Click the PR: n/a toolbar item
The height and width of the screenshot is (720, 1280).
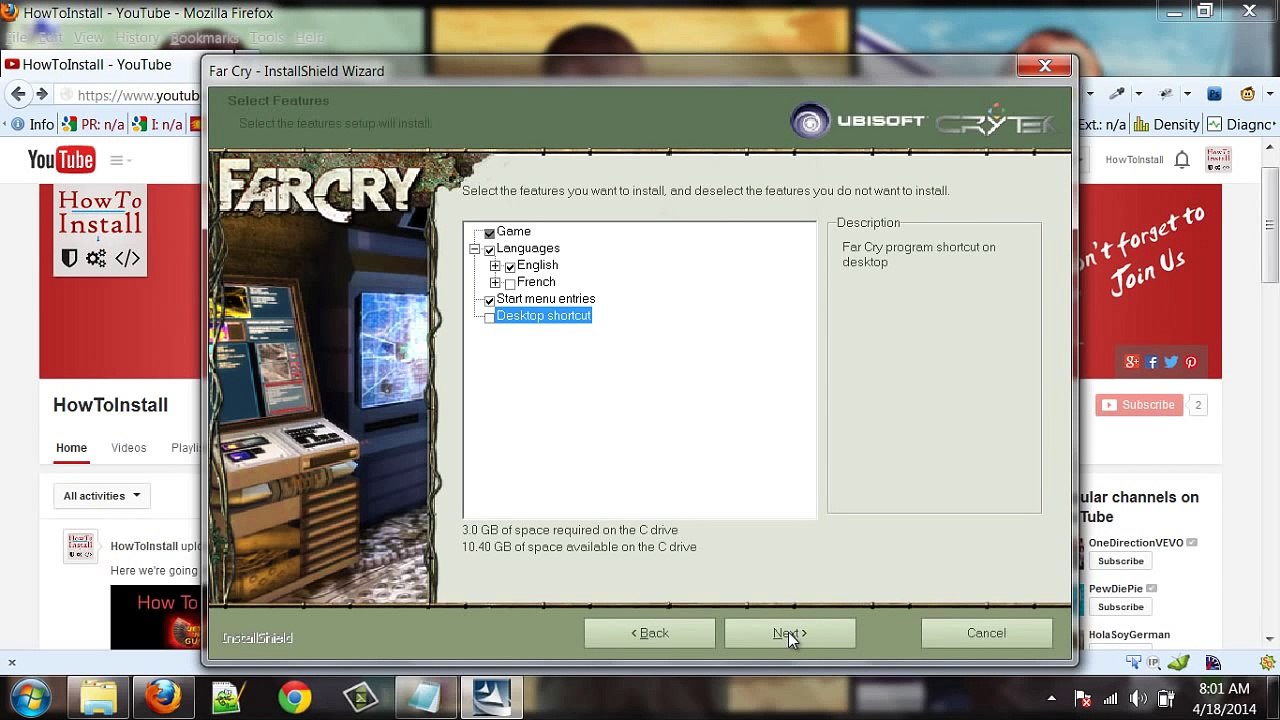(93, 125)
